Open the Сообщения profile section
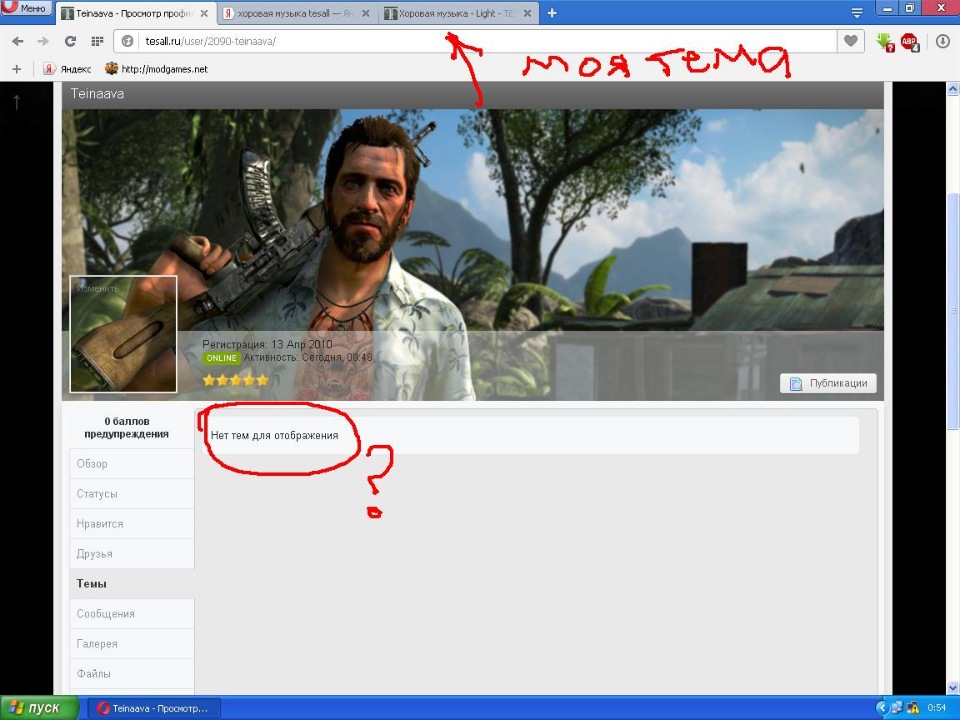The height and width of the screenshot is (720, 960). (x=132, y=613)
